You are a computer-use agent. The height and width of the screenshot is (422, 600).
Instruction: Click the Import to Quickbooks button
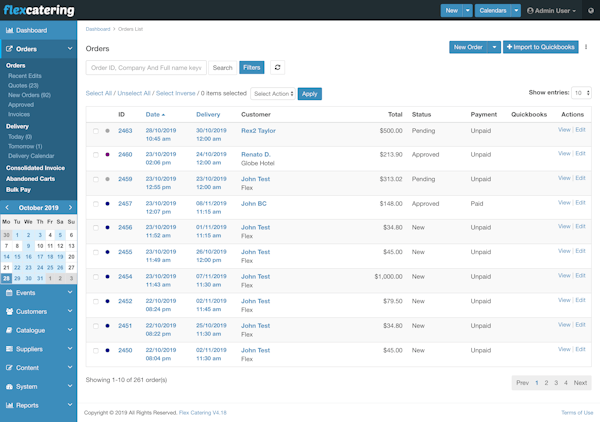540,47
